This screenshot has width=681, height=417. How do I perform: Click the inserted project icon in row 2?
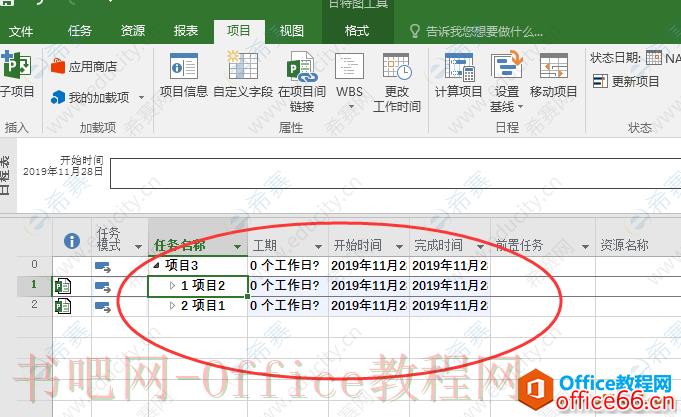pos(63,306)
